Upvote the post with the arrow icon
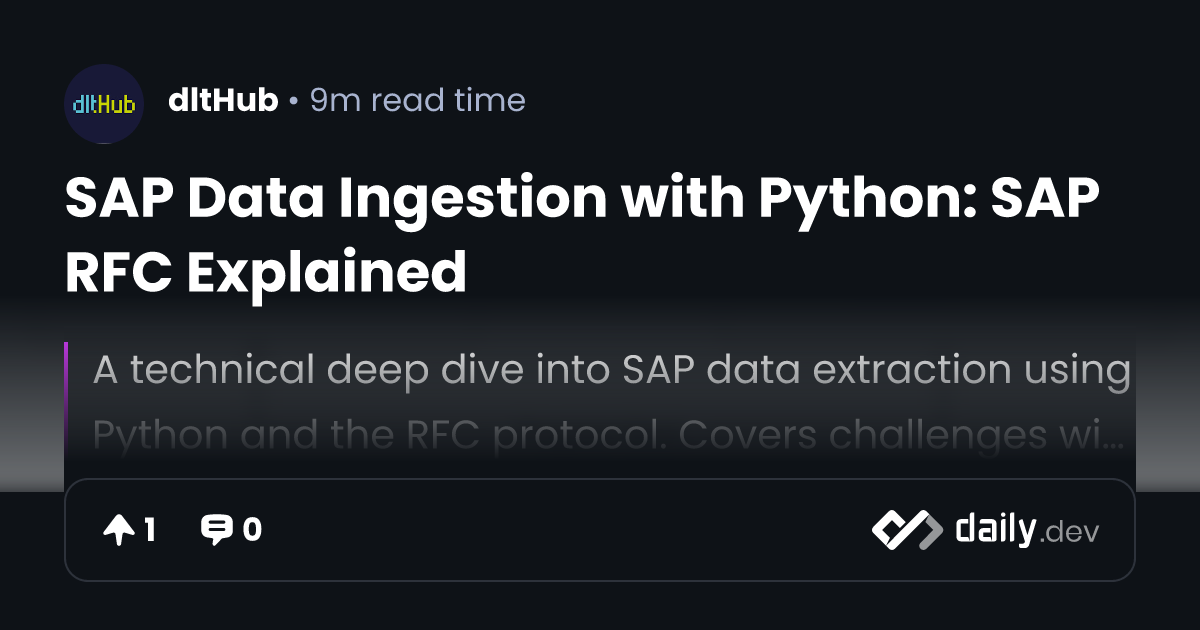 [118, 530]
